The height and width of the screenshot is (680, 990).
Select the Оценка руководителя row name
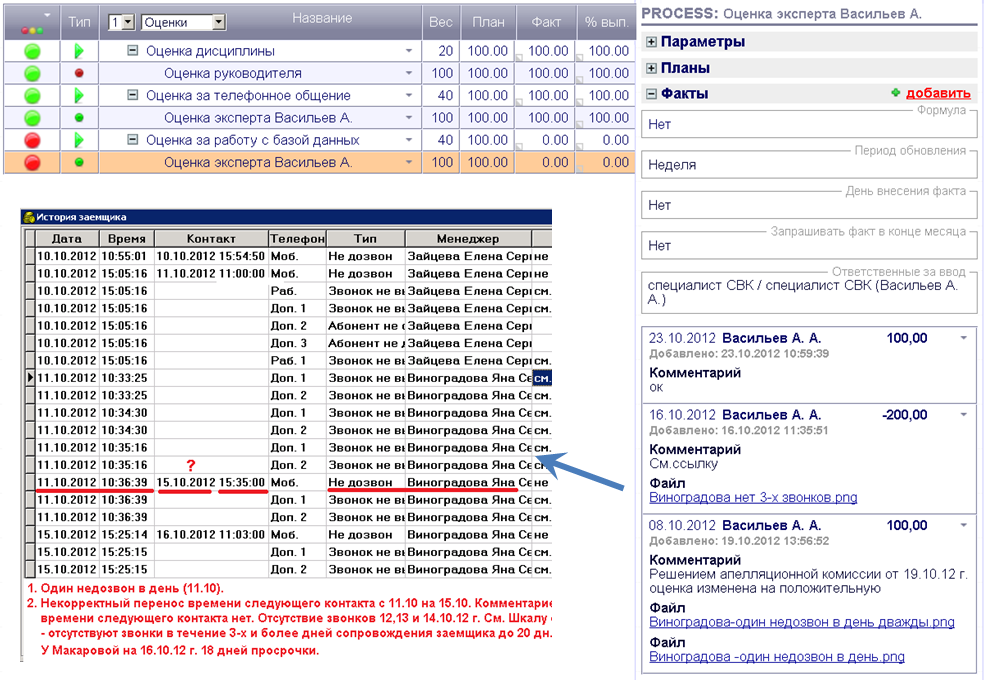(x=233, y=73)
